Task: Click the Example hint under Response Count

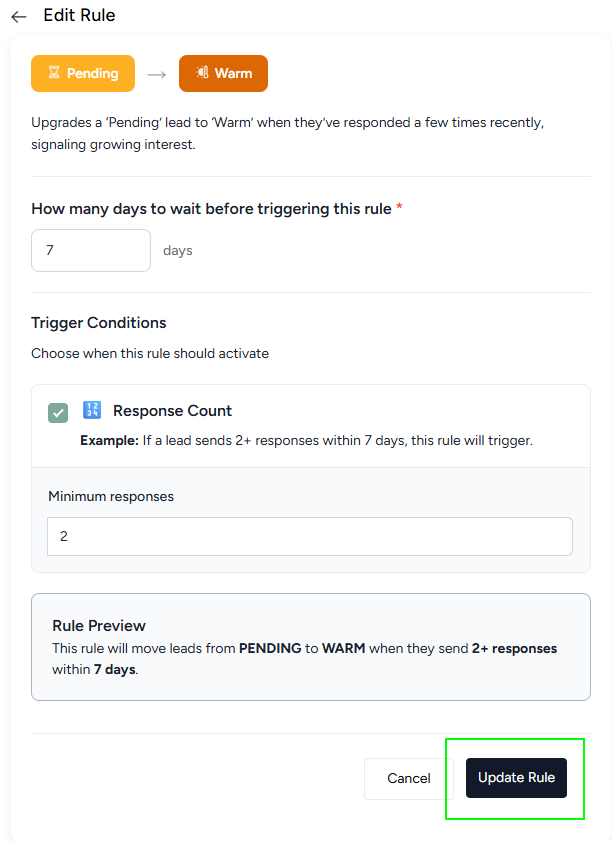Action: pyautogui.click(x=306, y=440)
